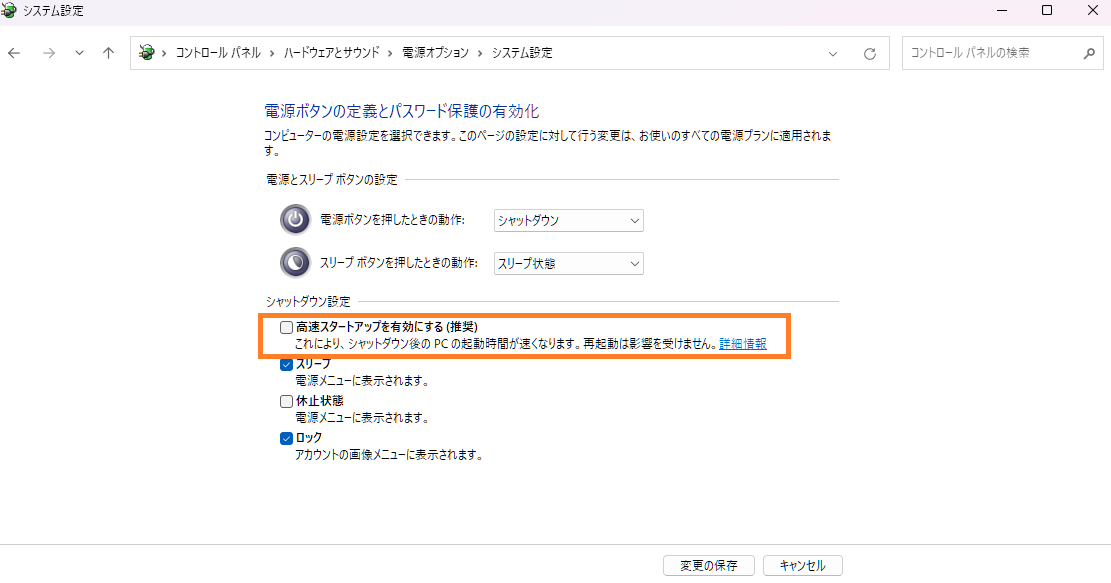Image resolution: width=1111 pixels, height=583 pixels.
Task: Click 電源とスリープ ボタンの設定 section label
Action: pyautogui.click(x=332, y=180)
